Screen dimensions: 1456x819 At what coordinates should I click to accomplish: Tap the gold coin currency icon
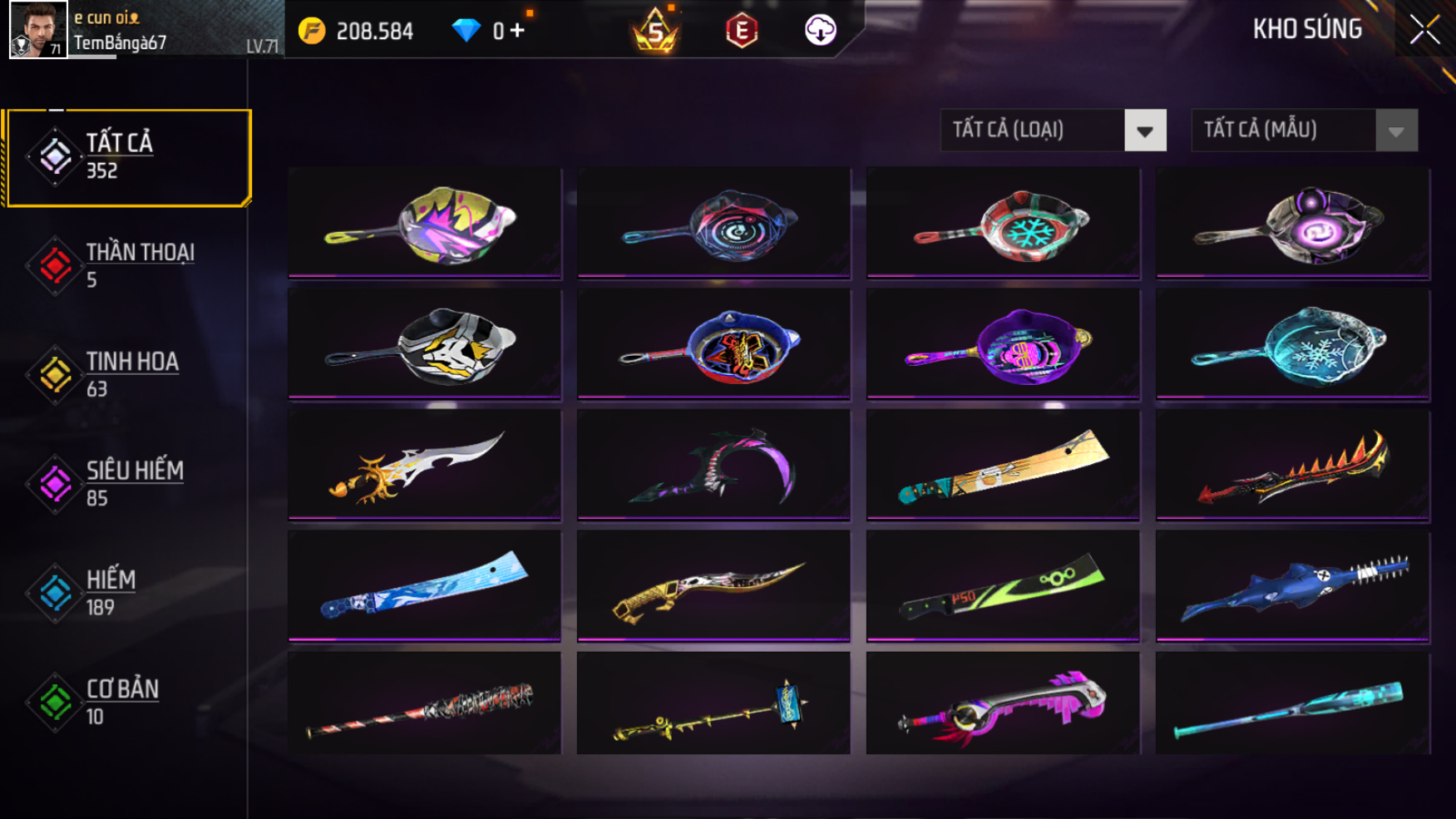coord(312,31)
